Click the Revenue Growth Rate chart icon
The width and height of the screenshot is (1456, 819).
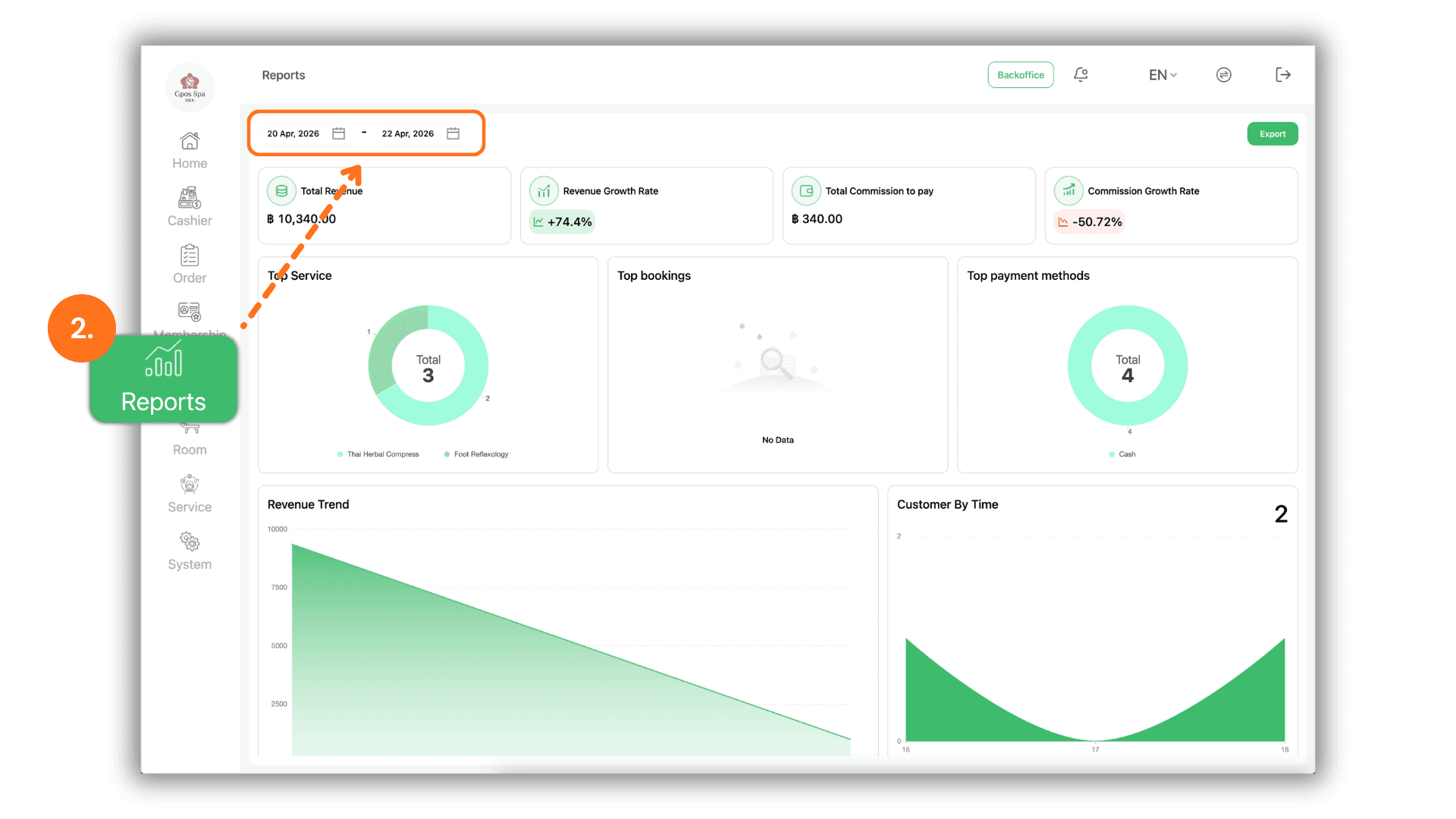tap(544, 191)
